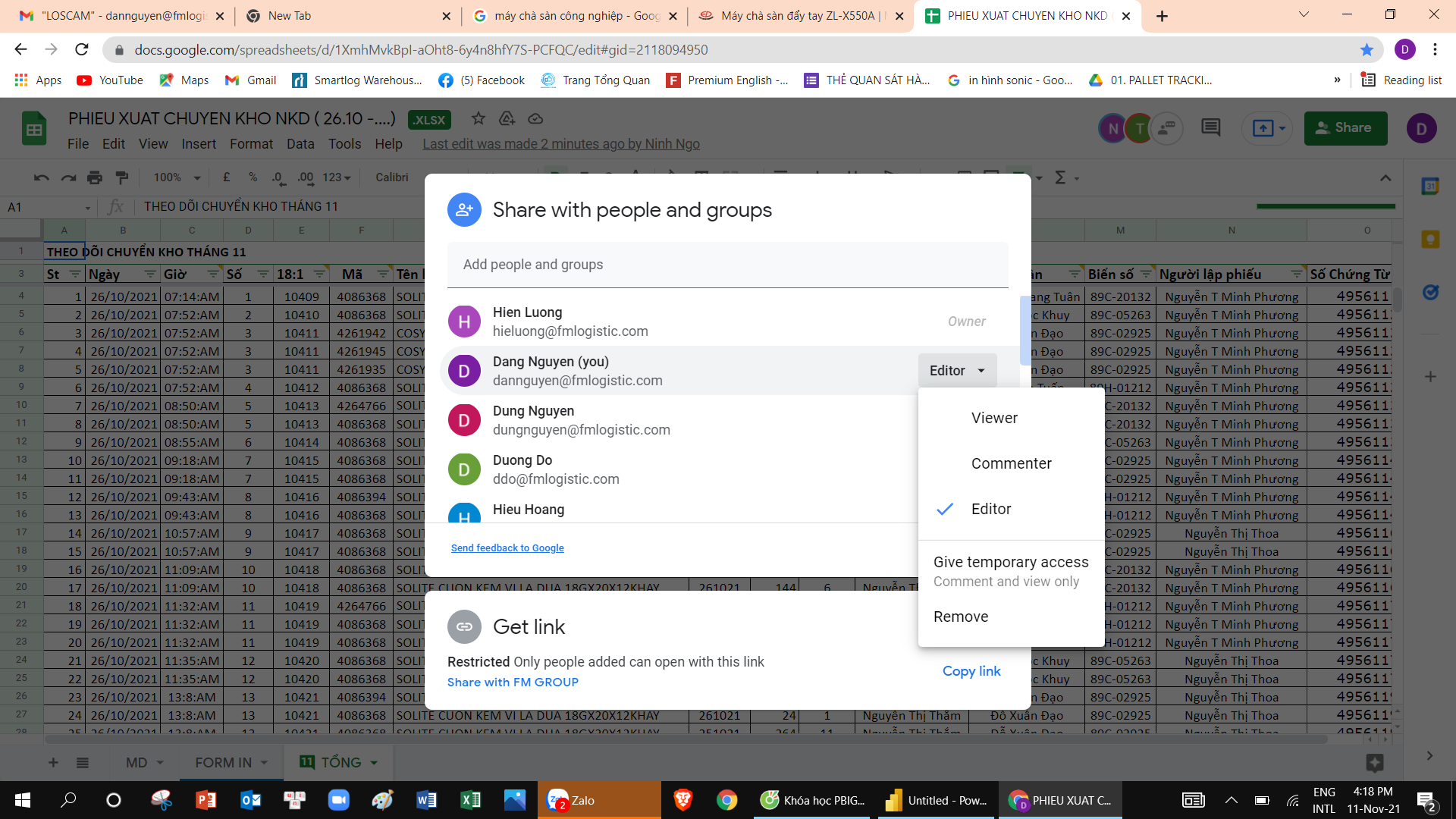The height and width of the screenshot is (819, 1456).
Task: Open the 123 number format dropdown
Action: (x=337, y=177)
